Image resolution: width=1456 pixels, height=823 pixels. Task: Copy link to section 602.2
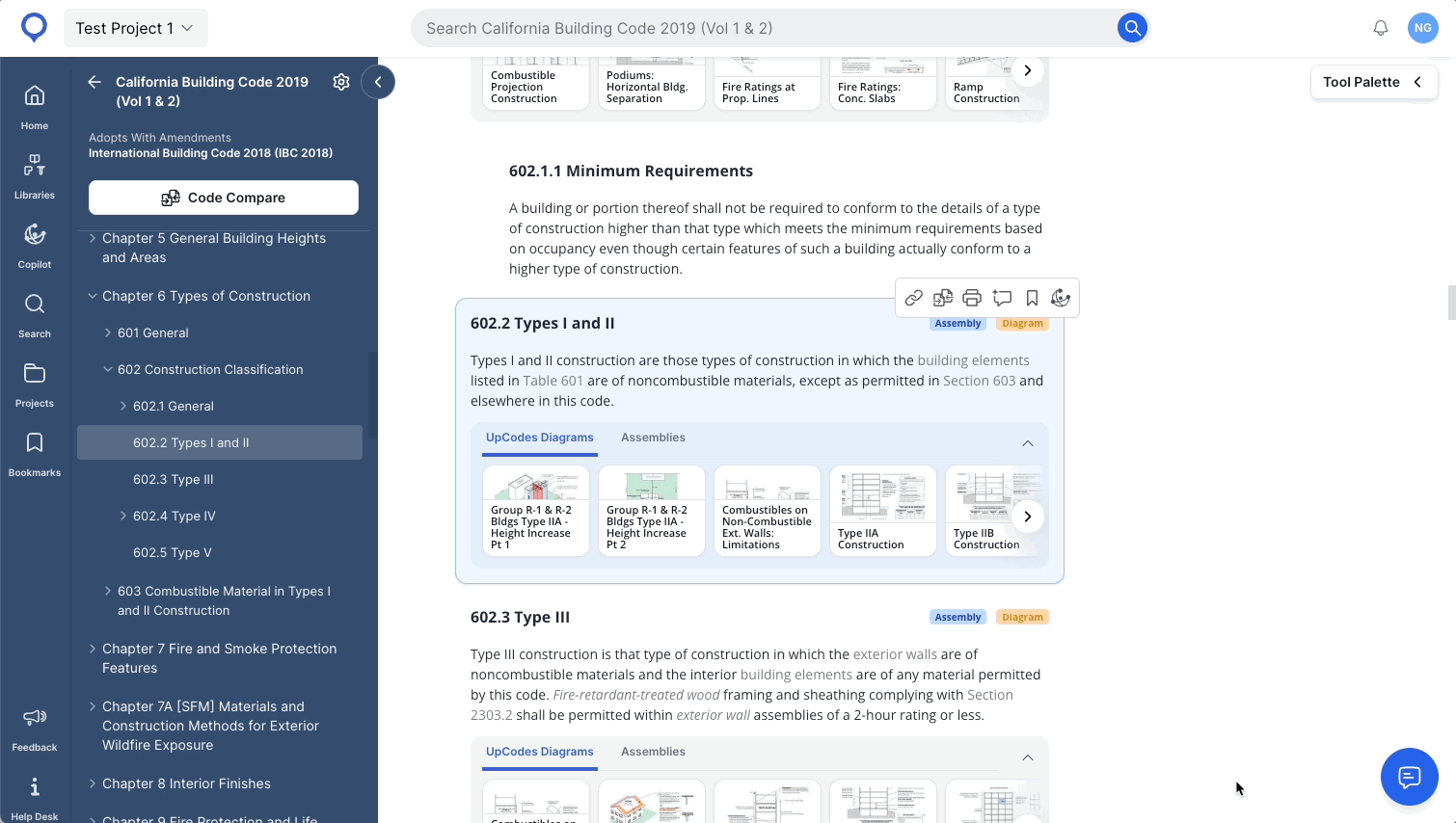tap(914, 298)
